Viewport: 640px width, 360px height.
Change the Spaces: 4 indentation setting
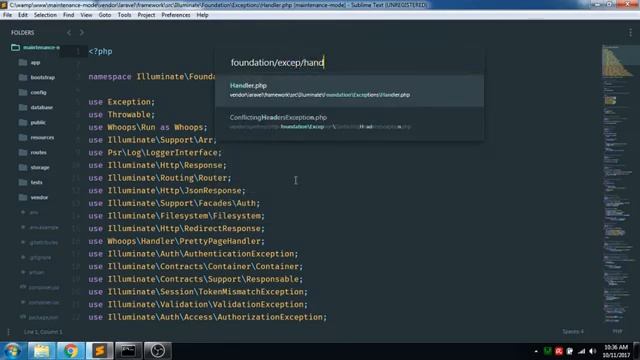(573, 332)
